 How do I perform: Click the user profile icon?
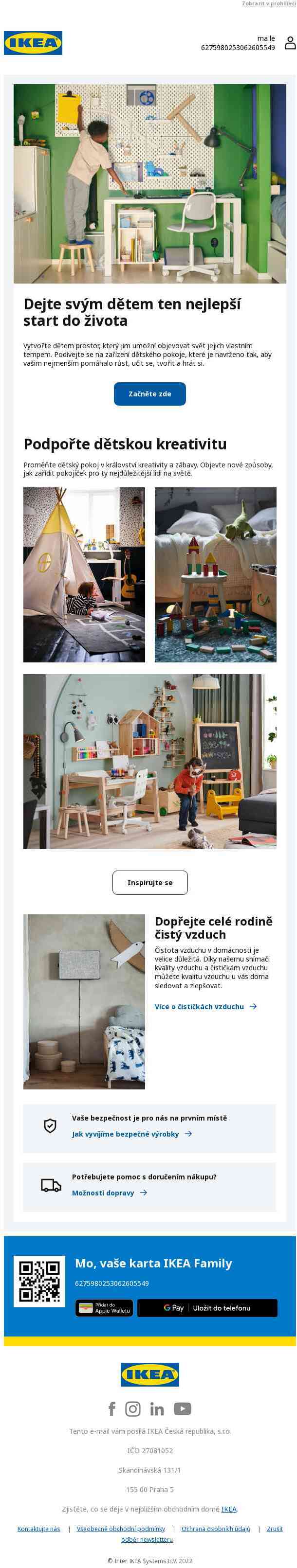click(x=290, y=43)
